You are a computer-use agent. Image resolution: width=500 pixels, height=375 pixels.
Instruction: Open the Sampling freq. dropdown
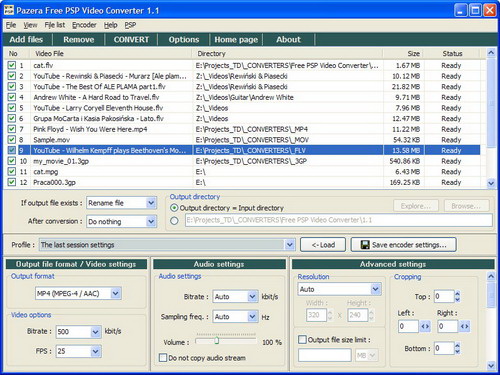[252, 316]
